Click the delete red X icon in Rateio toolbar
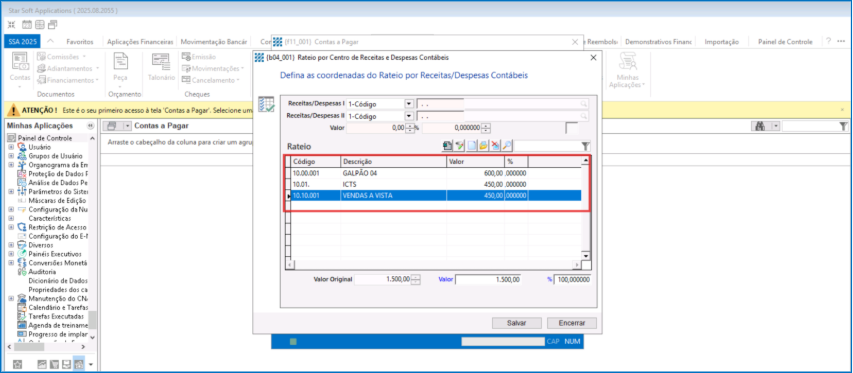Viewport: 853px width, 373px height. pyautogui.click(x=495, y=146)
